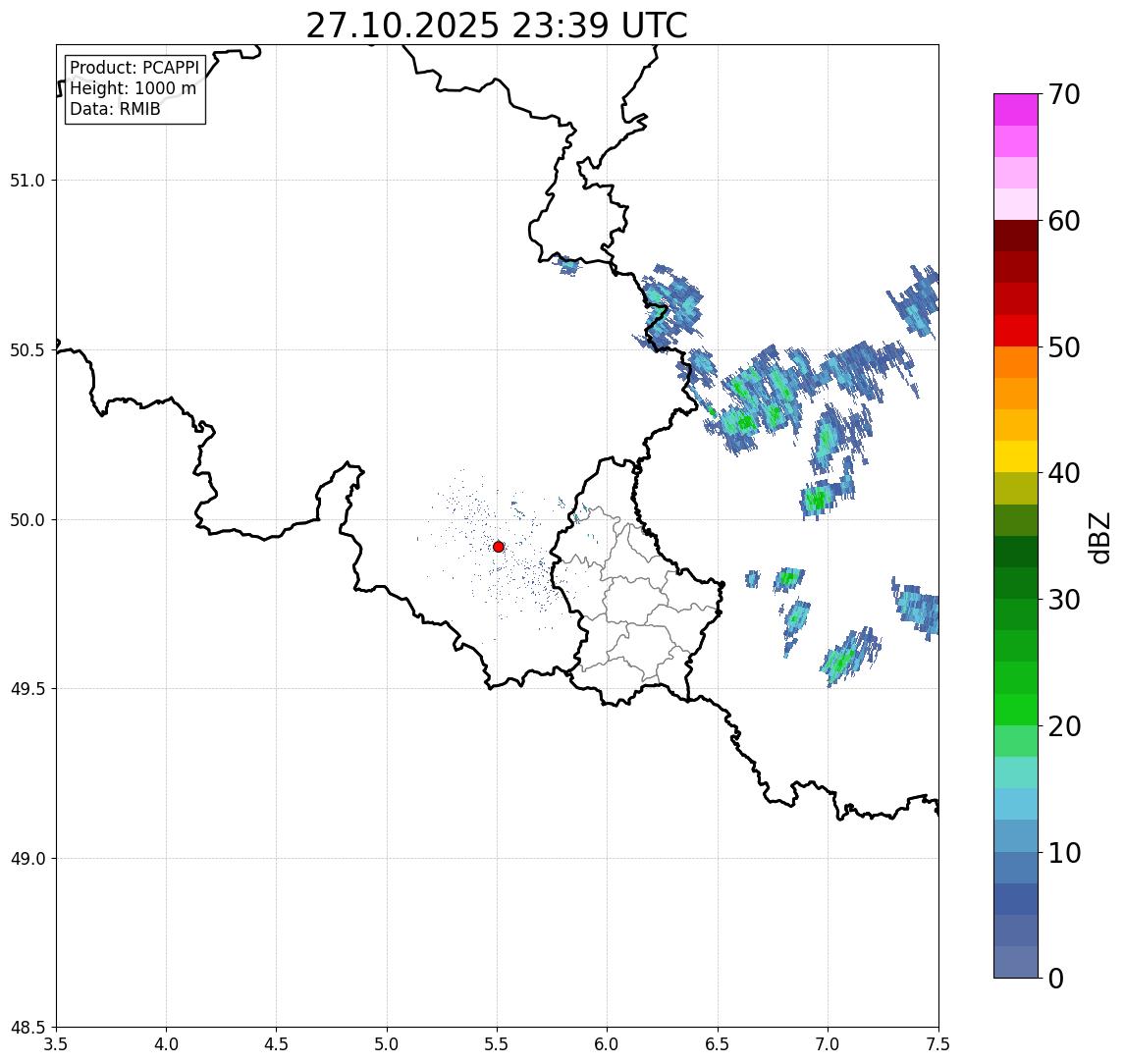
Task: Click the longitude axis label "7.0"
Action: [x=828, y=1044]
